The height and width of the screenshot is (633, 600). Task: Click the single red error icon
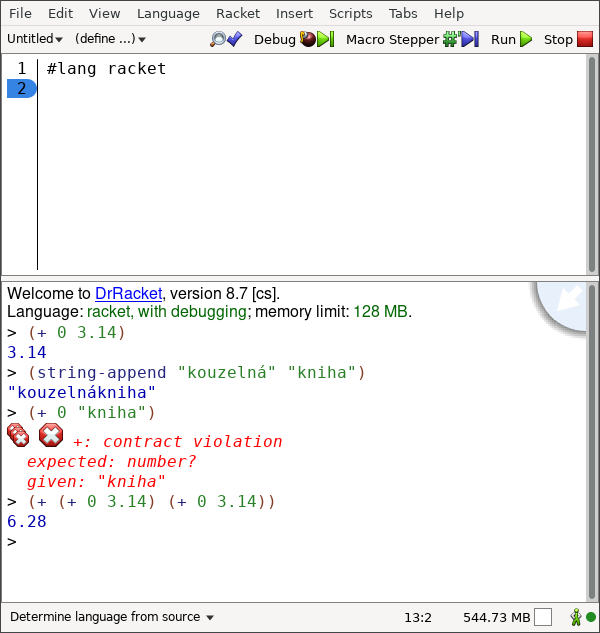click(x=51, y=435)
